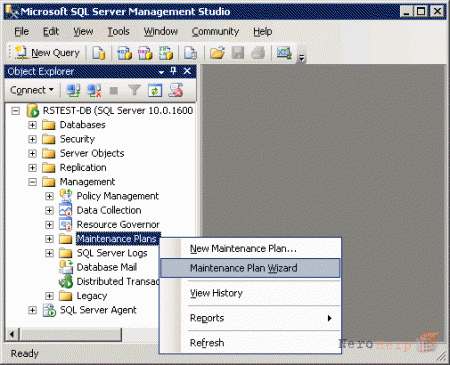Click the Analysis Services MDX Query icon
This screenshot has width=450, height=365.
125,53
